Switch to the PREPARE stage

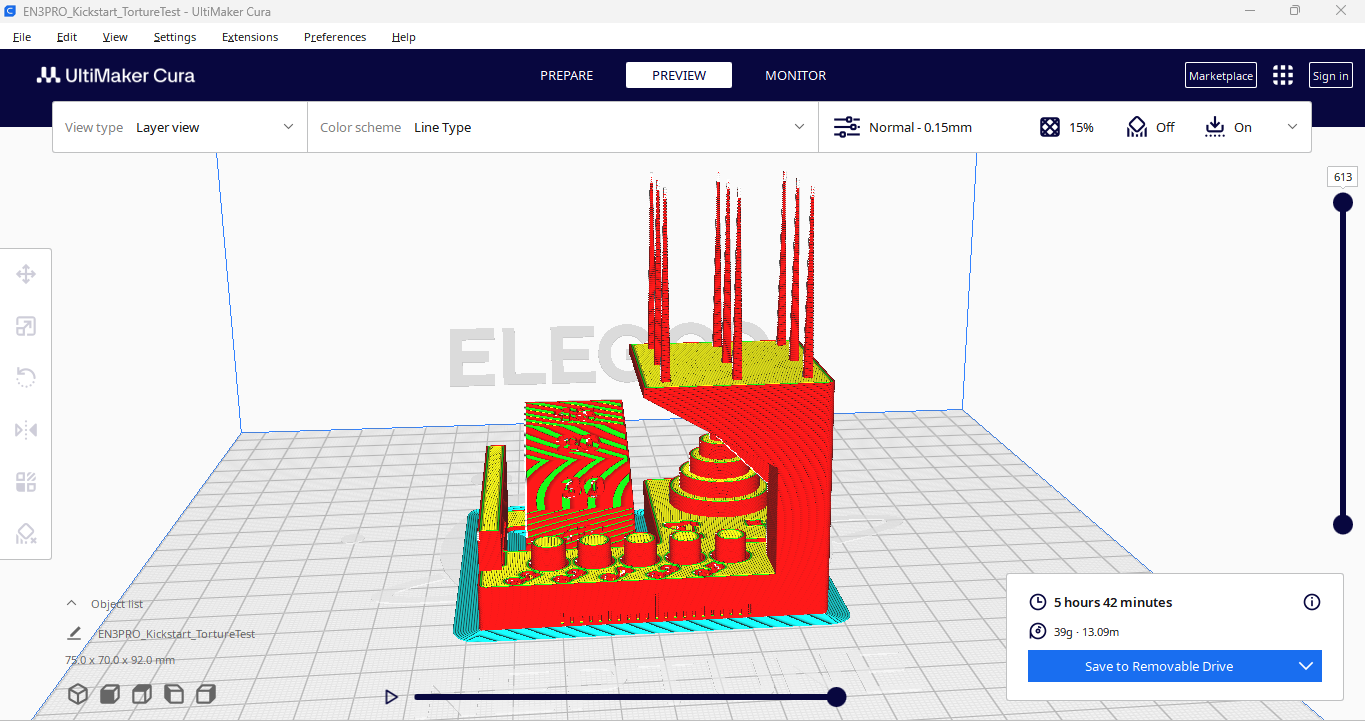coord(567,75)
